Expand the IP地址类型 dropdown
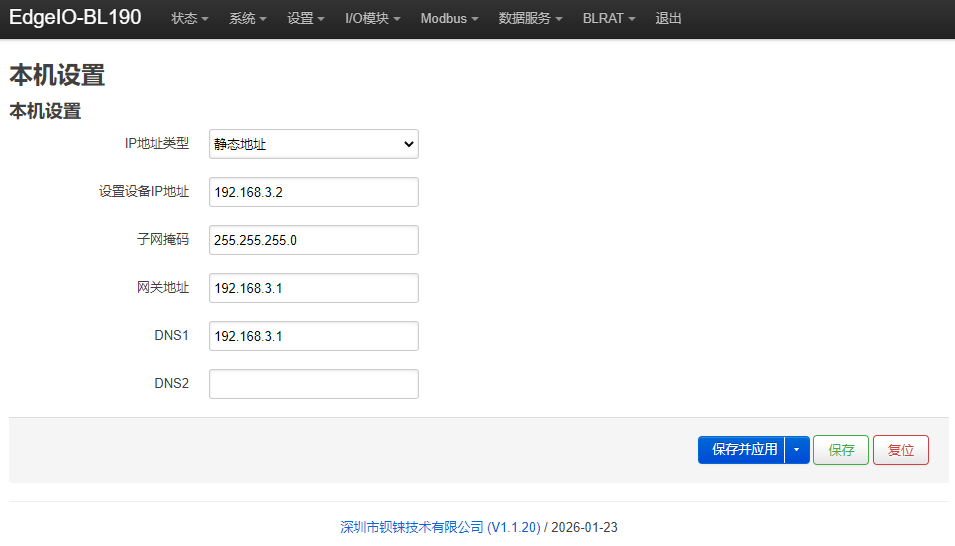The height and width of the screenshot is (546, 955). (x=314, y=144)
